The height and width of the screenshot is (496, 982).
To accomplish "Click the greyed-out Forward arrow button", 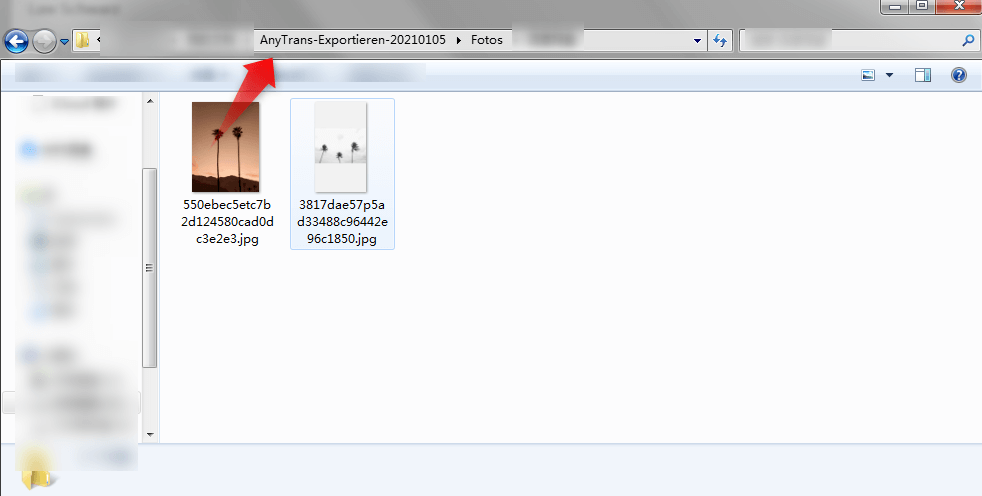I will [43, 42].
